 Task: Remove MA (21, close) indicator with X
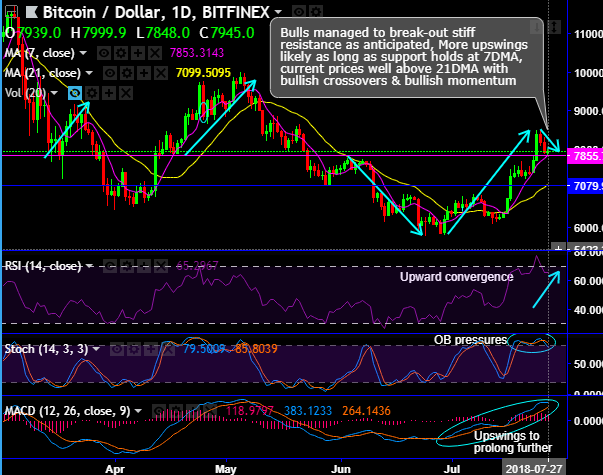[x=161, y=73]
